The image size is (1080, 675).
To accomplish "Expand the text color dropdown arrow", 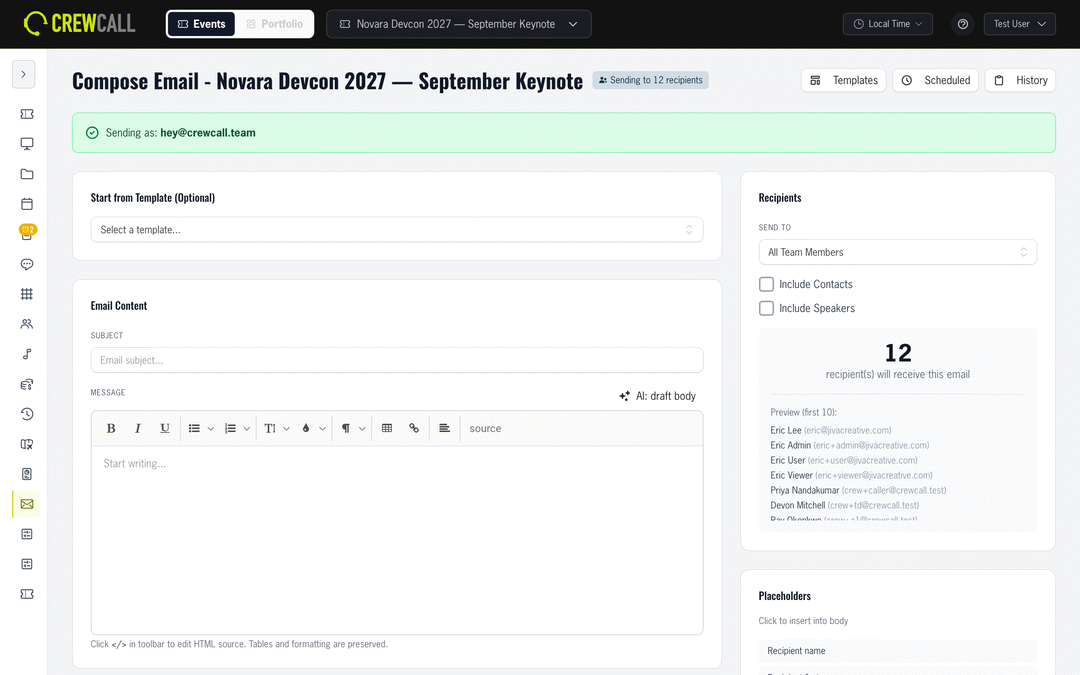I will [x=322, y=429].
